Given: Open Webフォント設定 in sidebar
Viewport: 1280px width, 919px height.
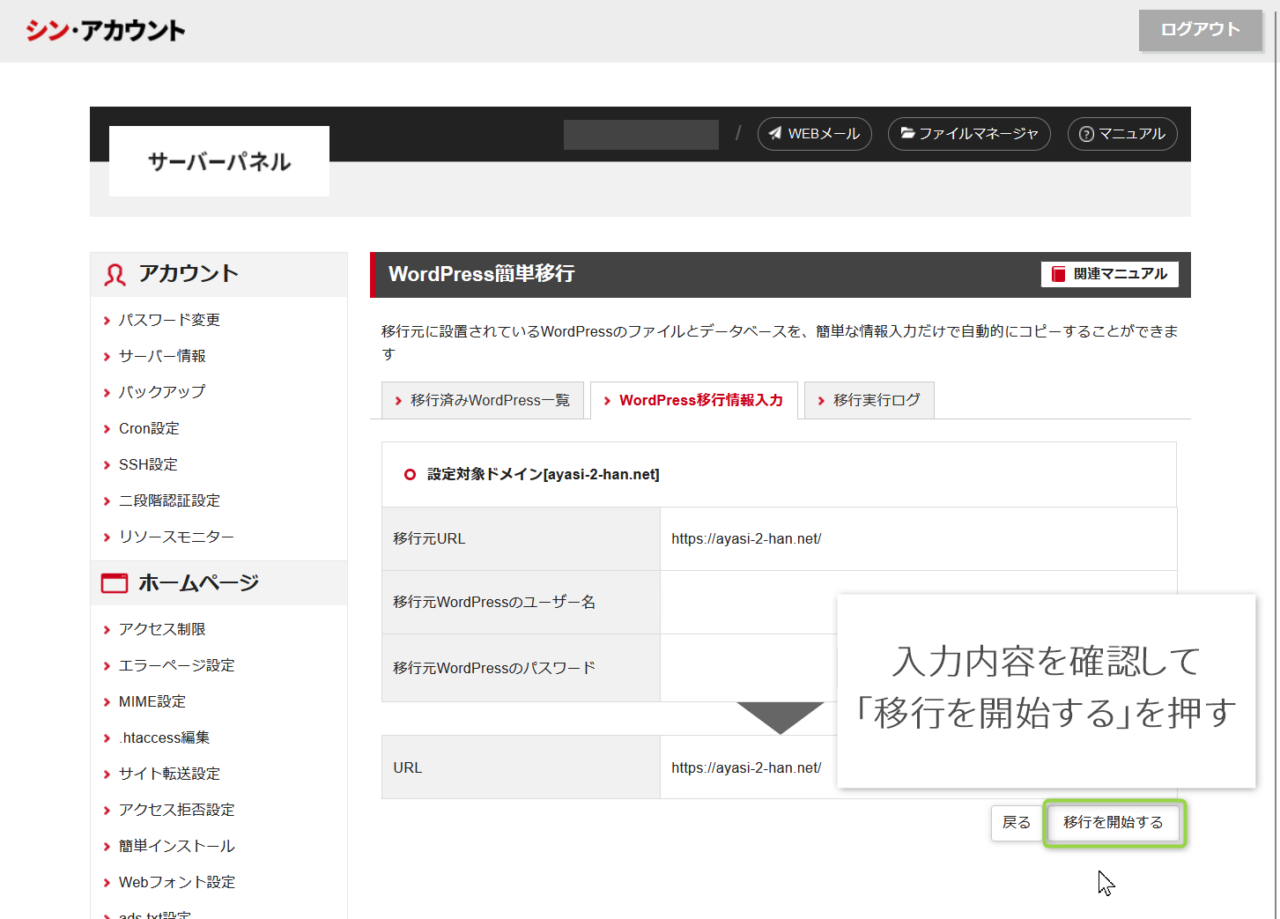Looking at the screenshot, I should 176,882.
